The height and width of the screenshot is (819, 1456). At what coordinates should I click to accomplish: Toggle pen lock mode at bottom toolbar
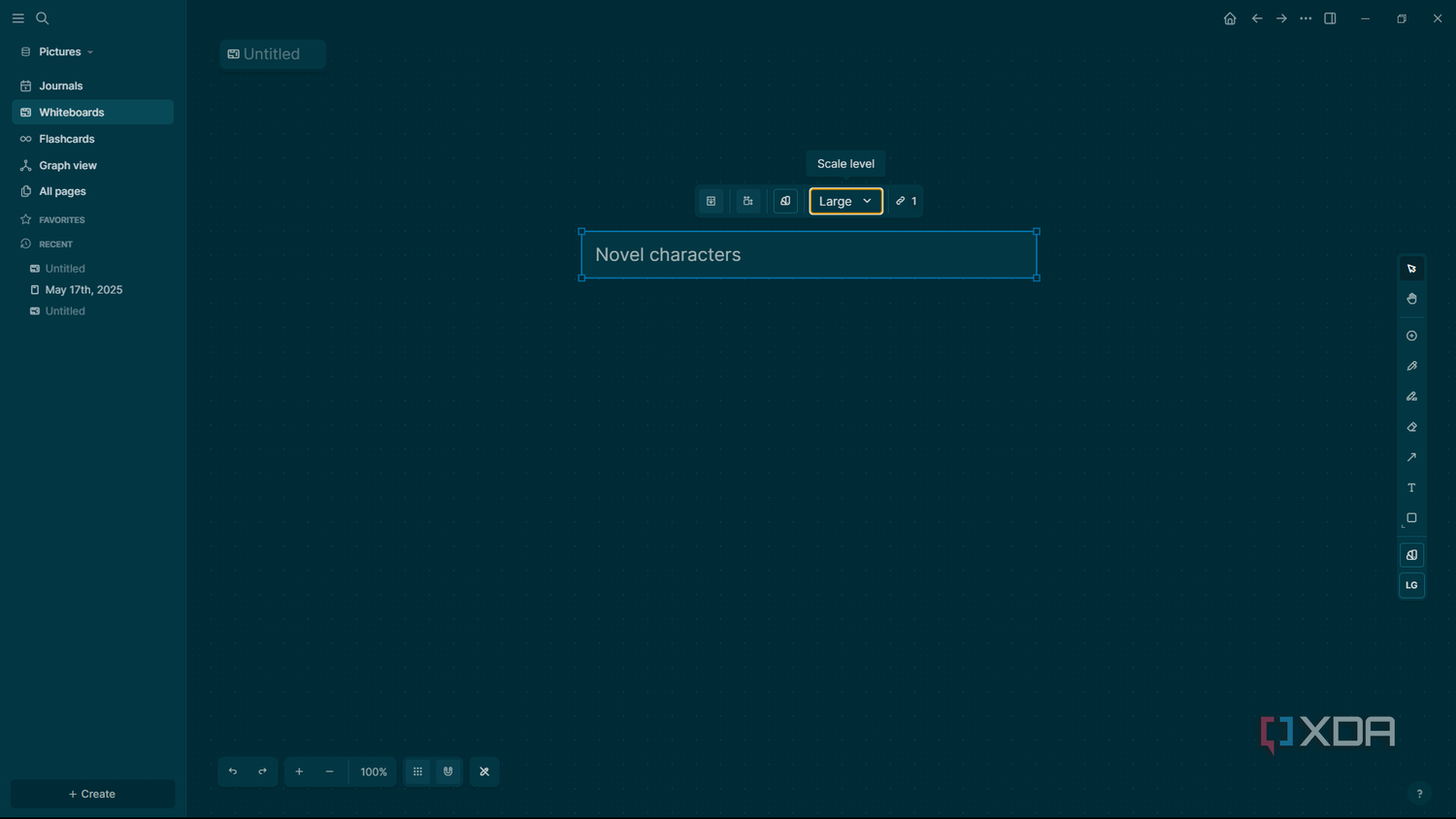point(484,771)
